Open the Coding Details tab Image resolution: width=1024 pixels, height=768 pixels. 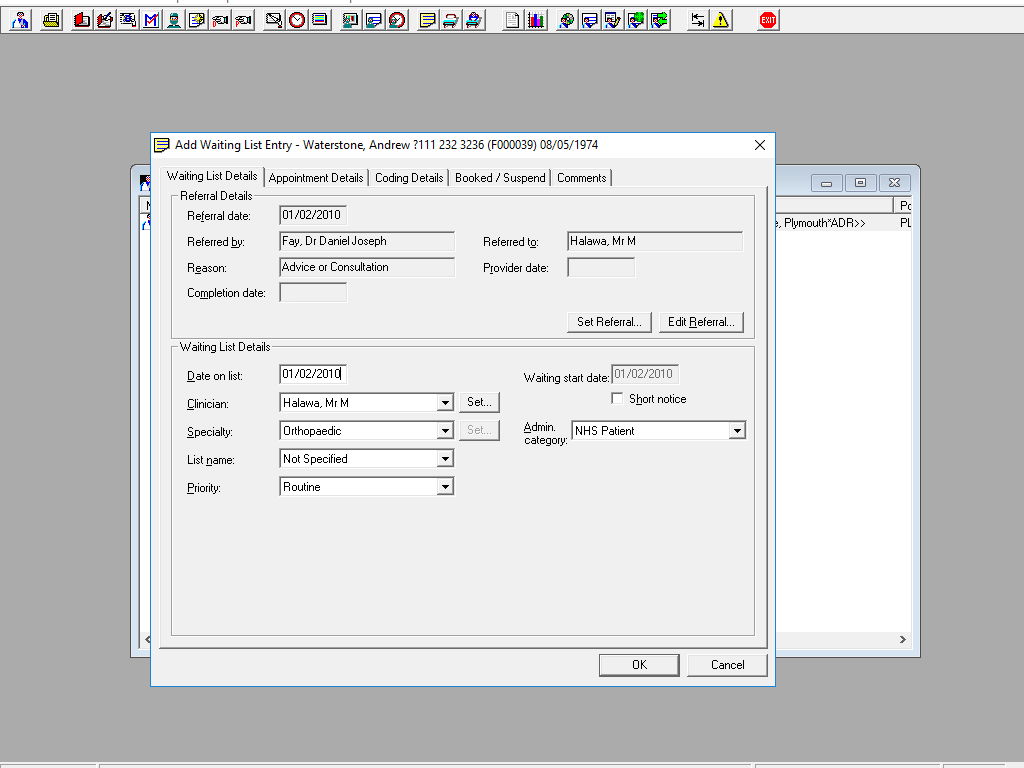click(409, 178)
